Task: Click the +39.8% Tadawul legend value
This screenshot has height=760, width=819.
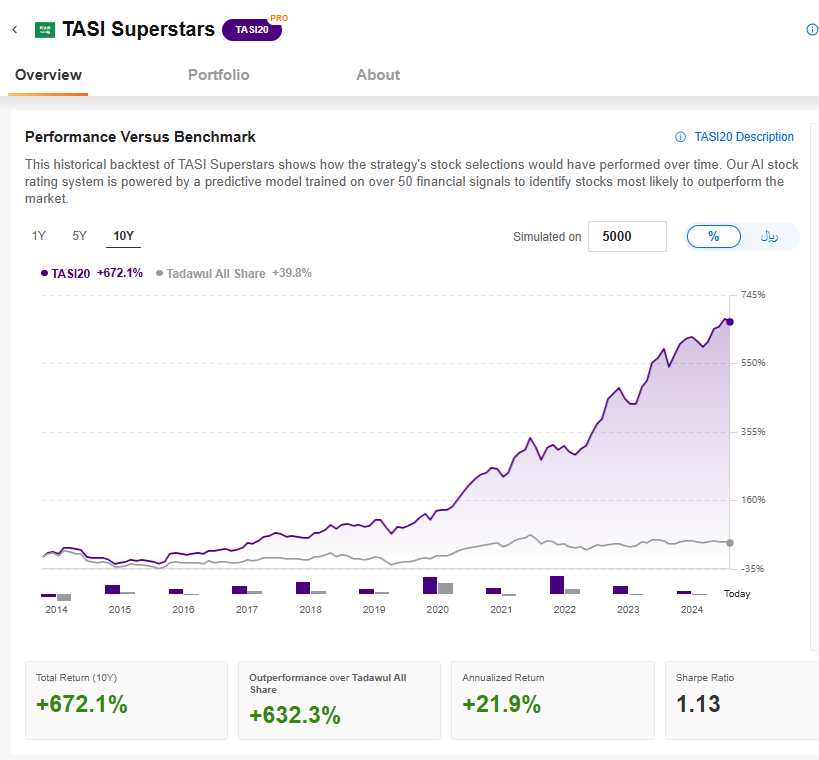Action: click(x=291, y=273)
